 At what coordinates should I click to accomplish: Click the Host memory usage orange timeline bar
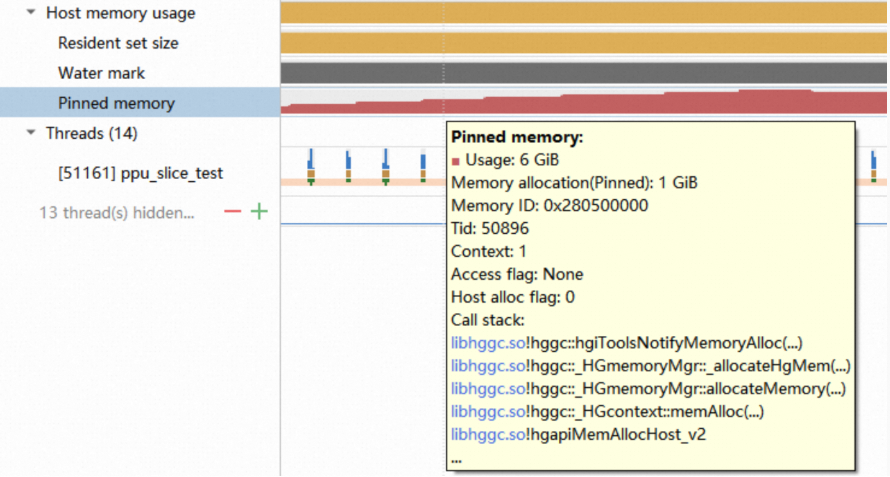pyautogui.click(x=583, y=13)
